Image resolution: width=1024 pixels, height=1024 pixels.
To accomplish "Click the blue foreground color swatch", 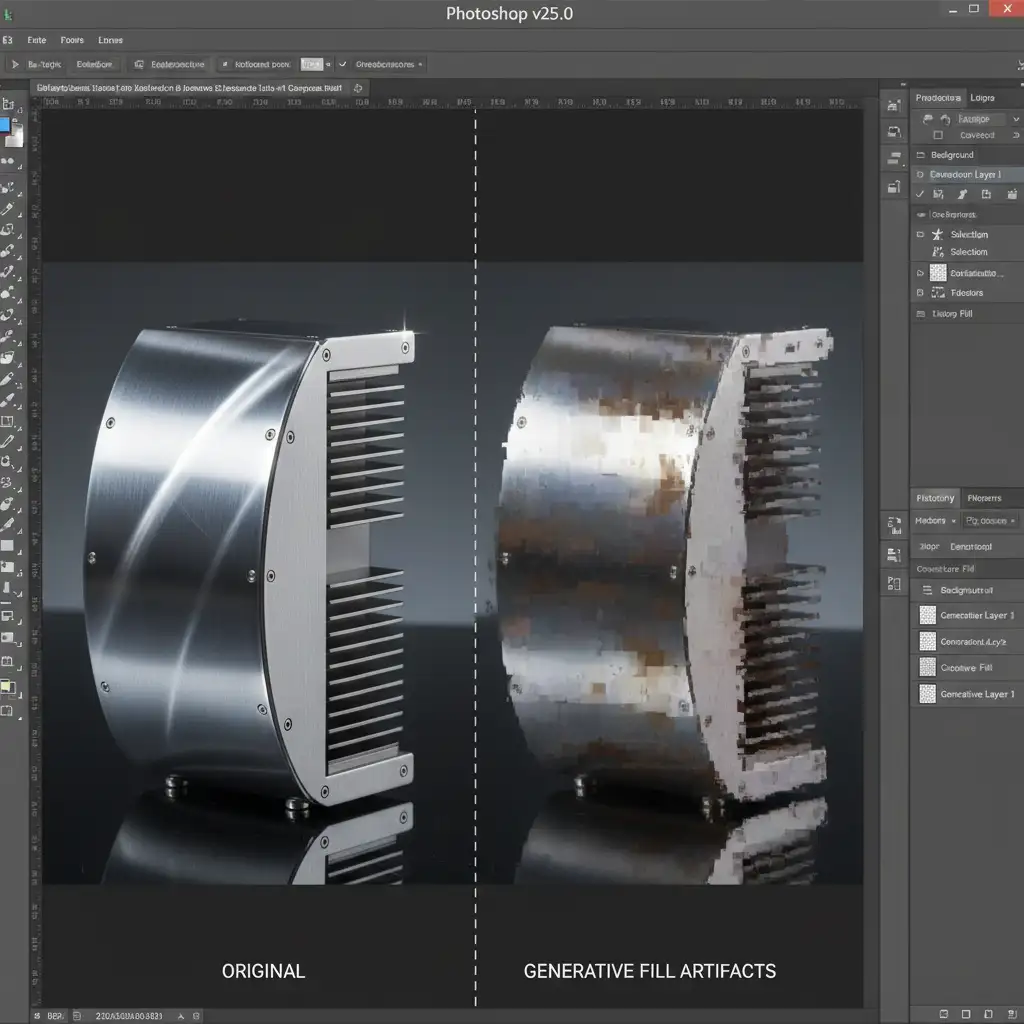I will pos(5,125).
